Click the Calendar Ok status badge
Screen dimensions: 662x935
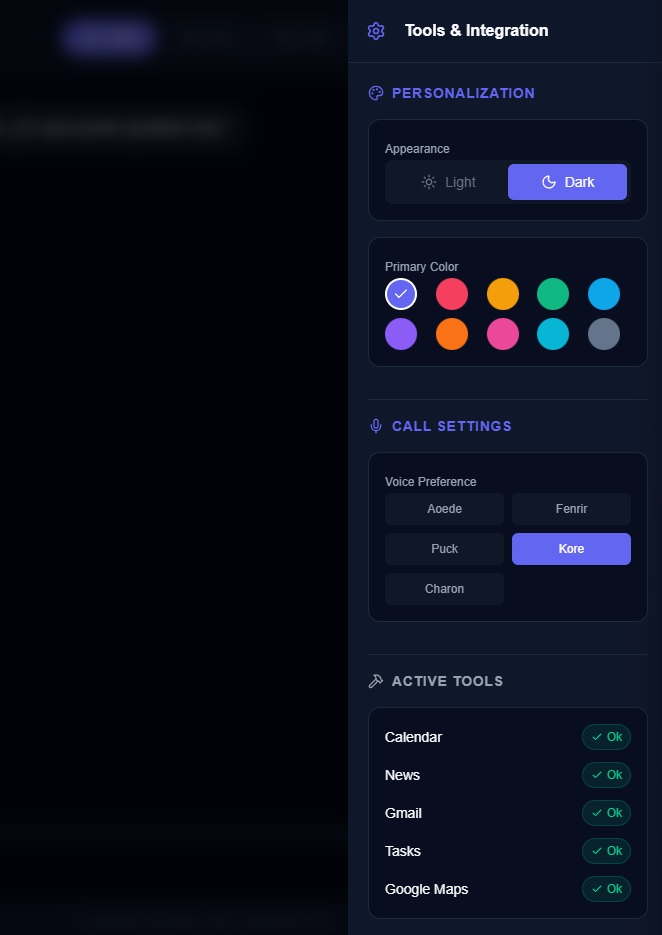click(606, 737)
